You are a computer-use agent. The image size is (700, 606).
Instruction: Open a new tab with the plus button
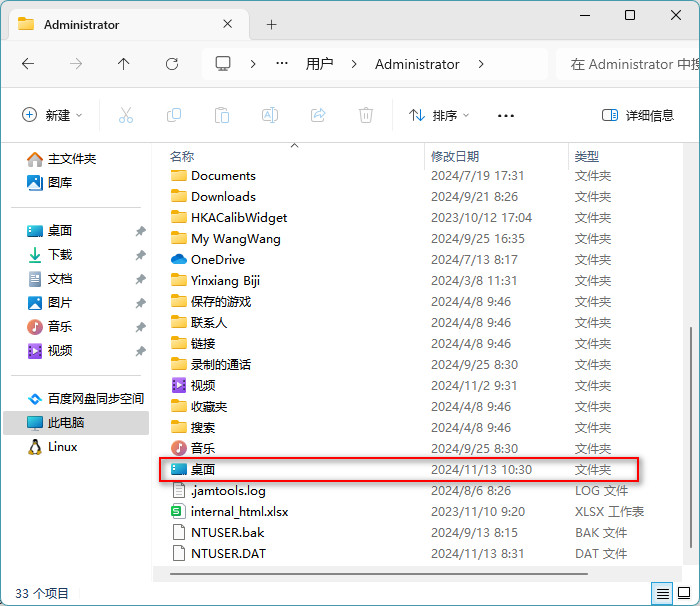point(271,24)
